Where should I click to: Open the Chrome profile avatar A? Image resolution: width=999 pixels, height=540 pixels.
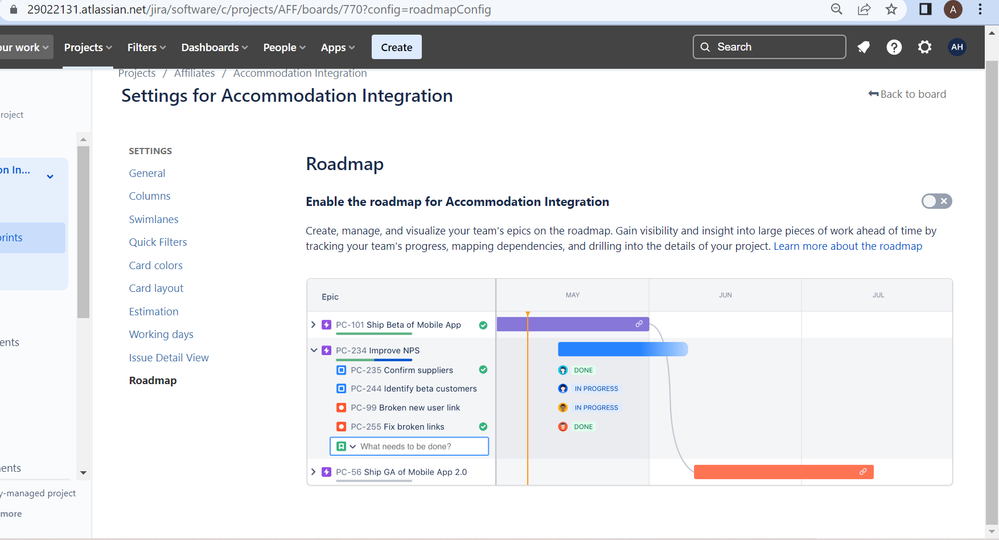953,9
